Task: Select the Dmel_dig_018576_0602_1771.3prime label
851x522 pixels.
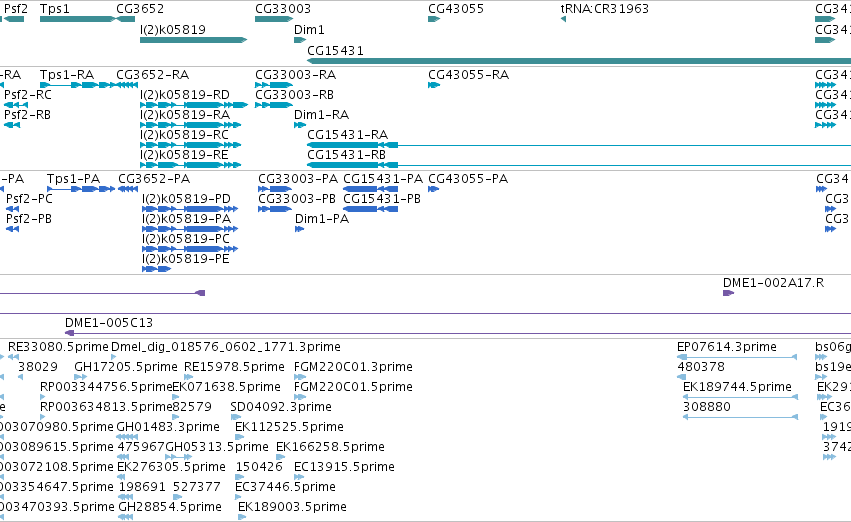Action: pos(226,347)
